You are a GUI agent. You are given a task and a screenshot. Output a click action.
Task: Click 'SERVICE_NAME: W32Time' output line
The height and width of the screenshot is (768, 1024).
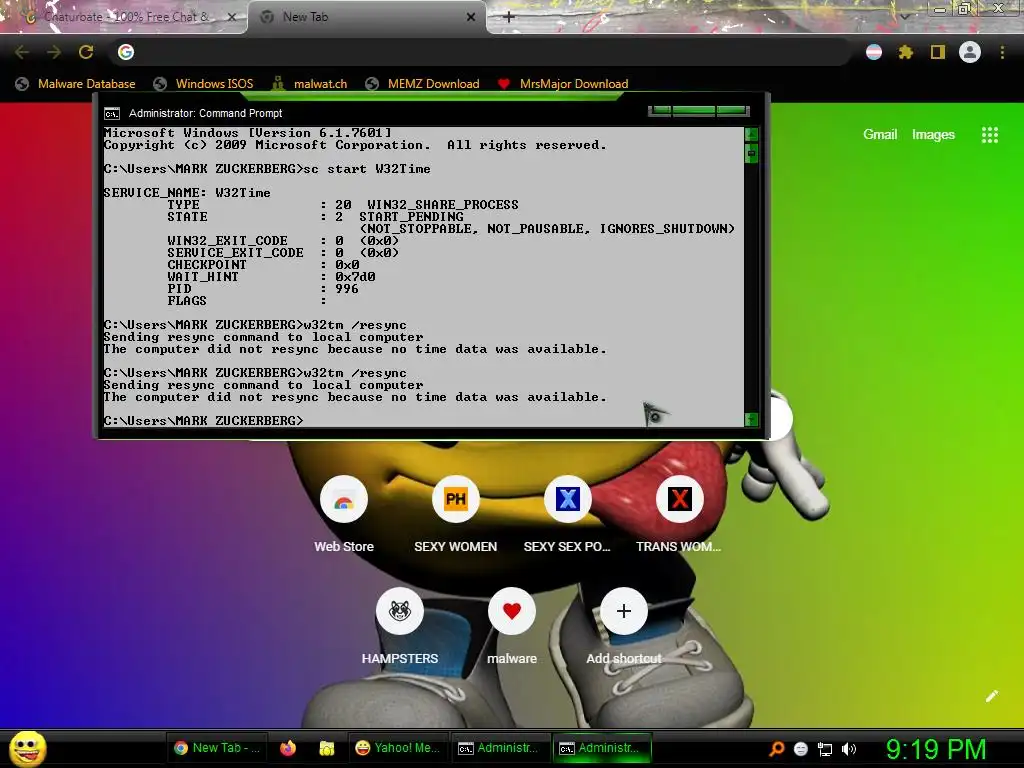coord(187,193)
